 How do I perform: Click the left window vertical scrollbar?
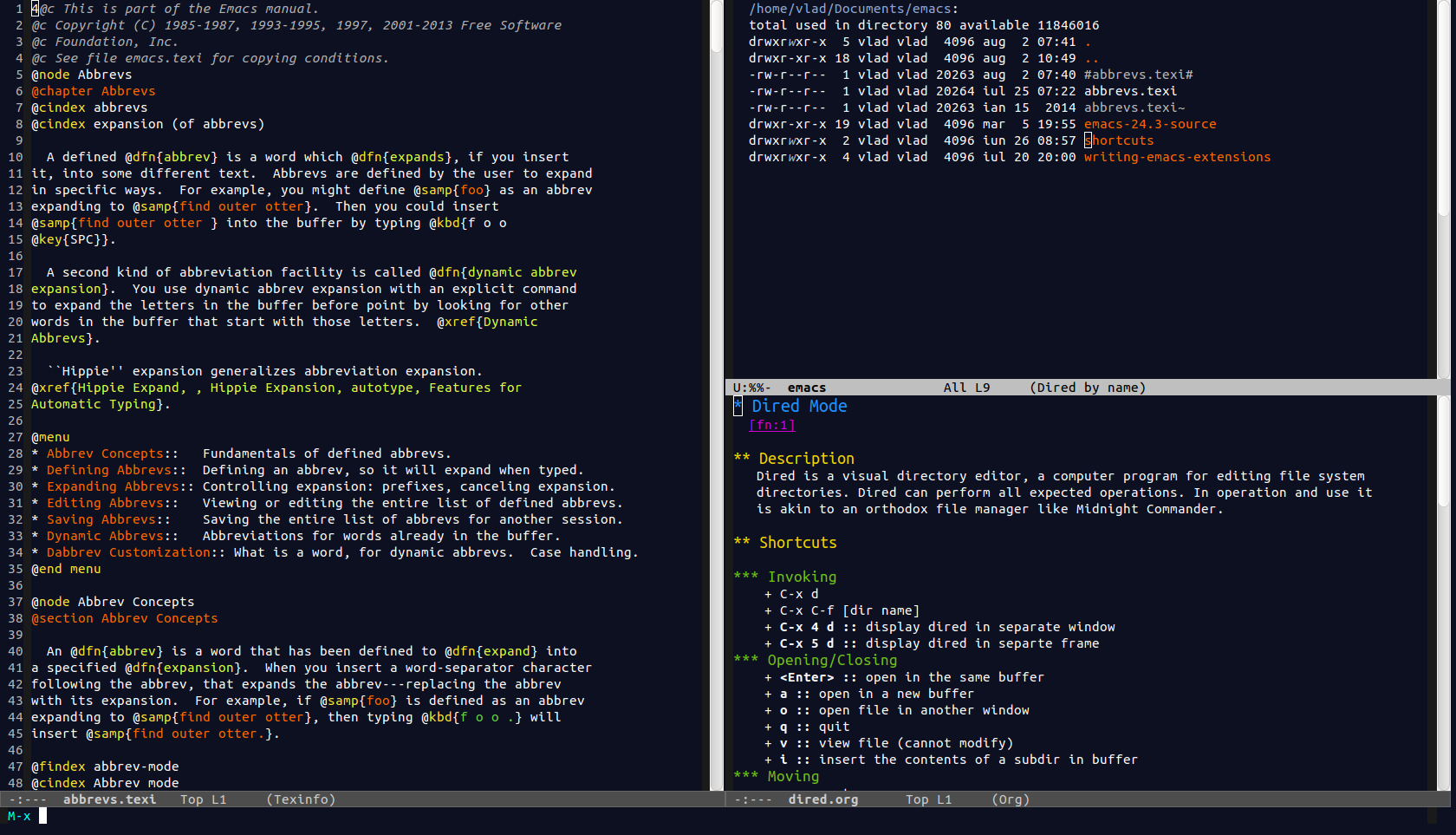(x=717, y=395)
